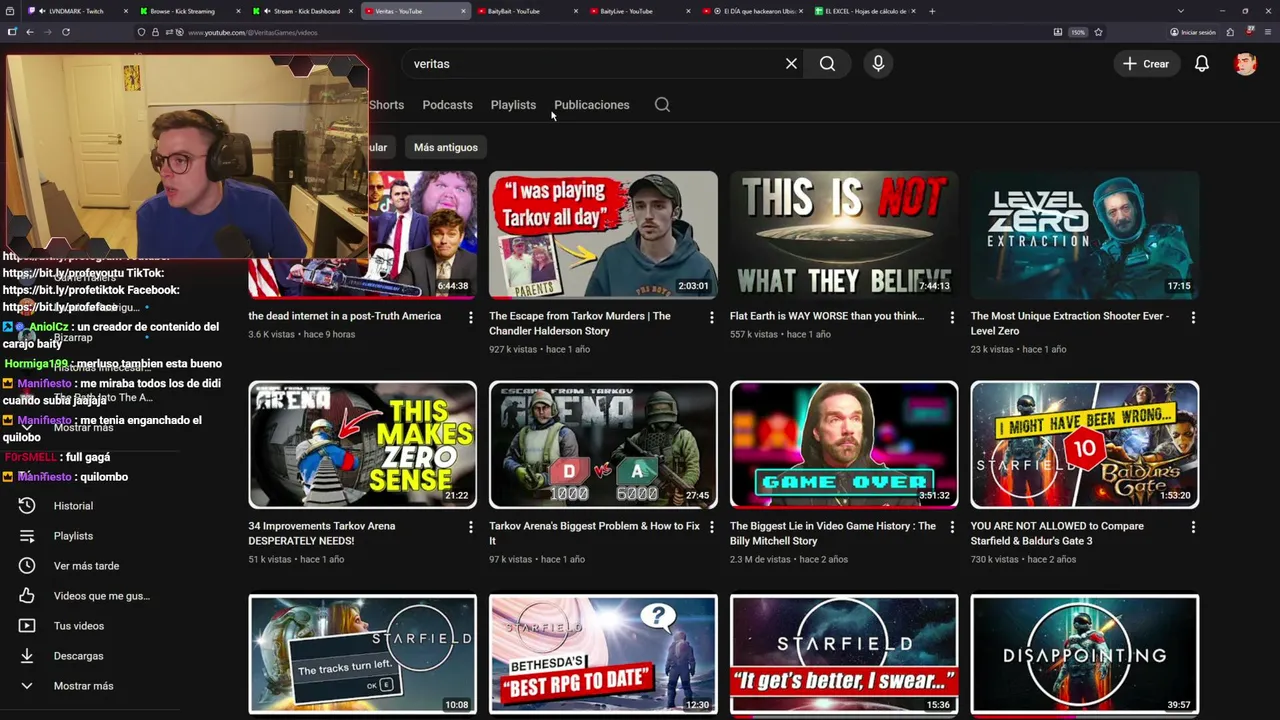This screenshot has height=720, width=1280.
Task: Open 'Flat Earth is WAY WORSE than you think' title
Action: [x=827, y=316]
